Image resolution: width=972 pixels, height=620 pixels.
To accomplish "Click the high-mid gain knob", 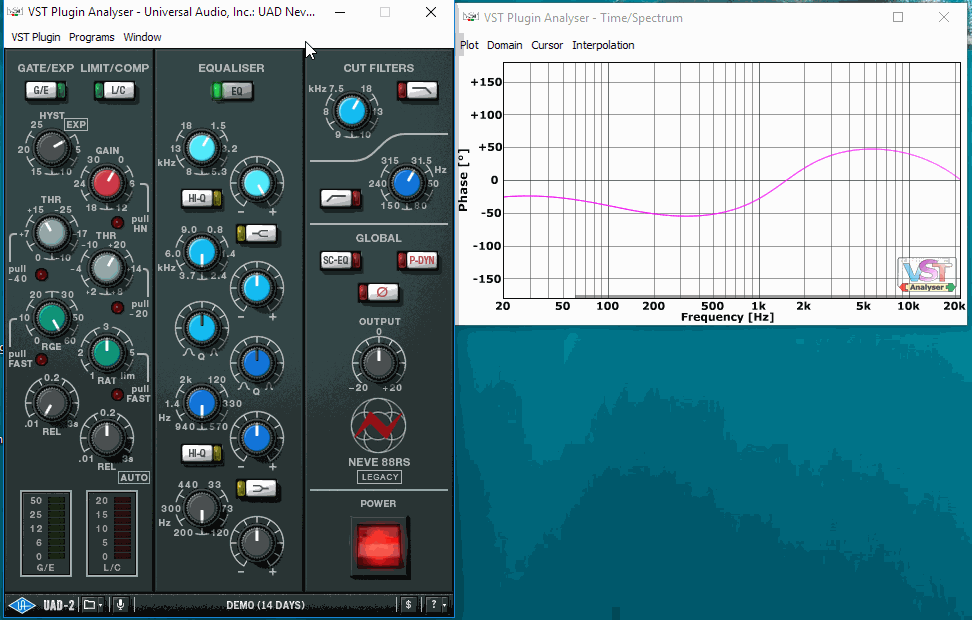I will (257, 288).
